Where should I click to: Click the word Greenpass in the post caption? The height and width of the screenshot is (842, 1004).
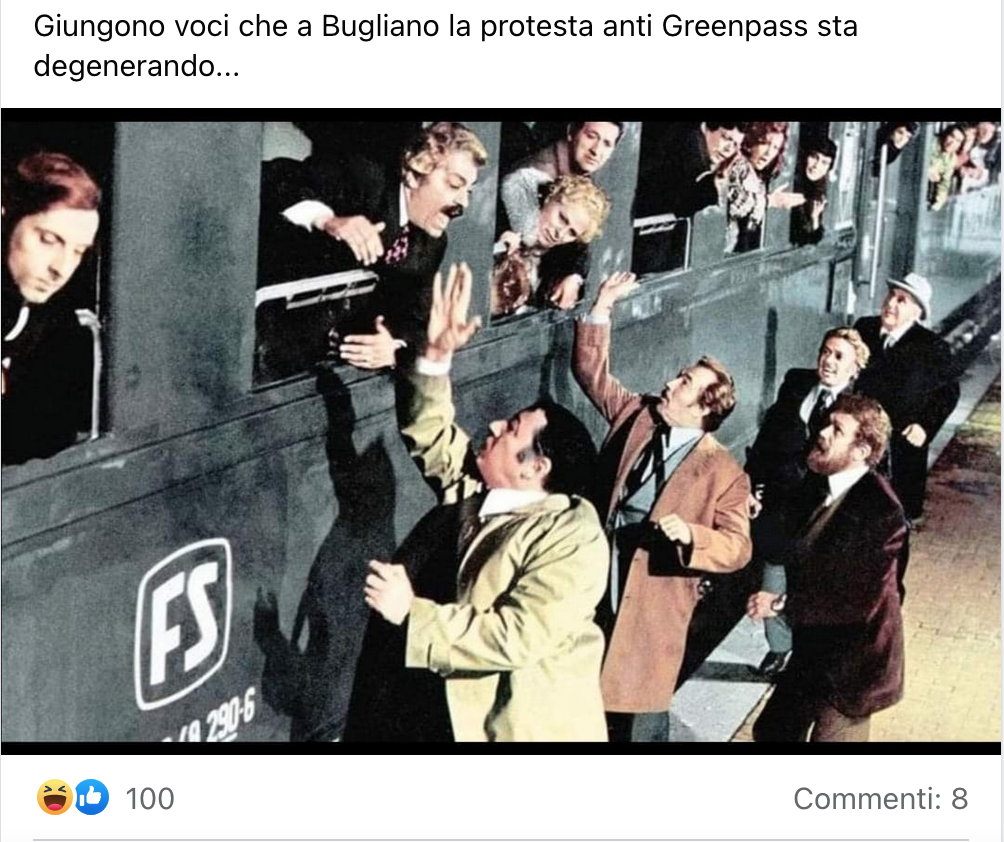click(734, 26)
